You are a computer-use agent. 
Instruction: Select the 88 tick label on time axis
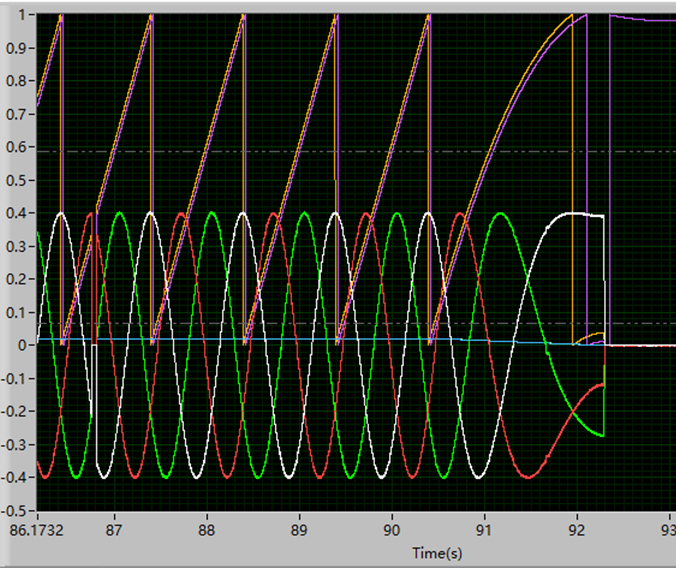pyautogui.click(x=207, y=531)
